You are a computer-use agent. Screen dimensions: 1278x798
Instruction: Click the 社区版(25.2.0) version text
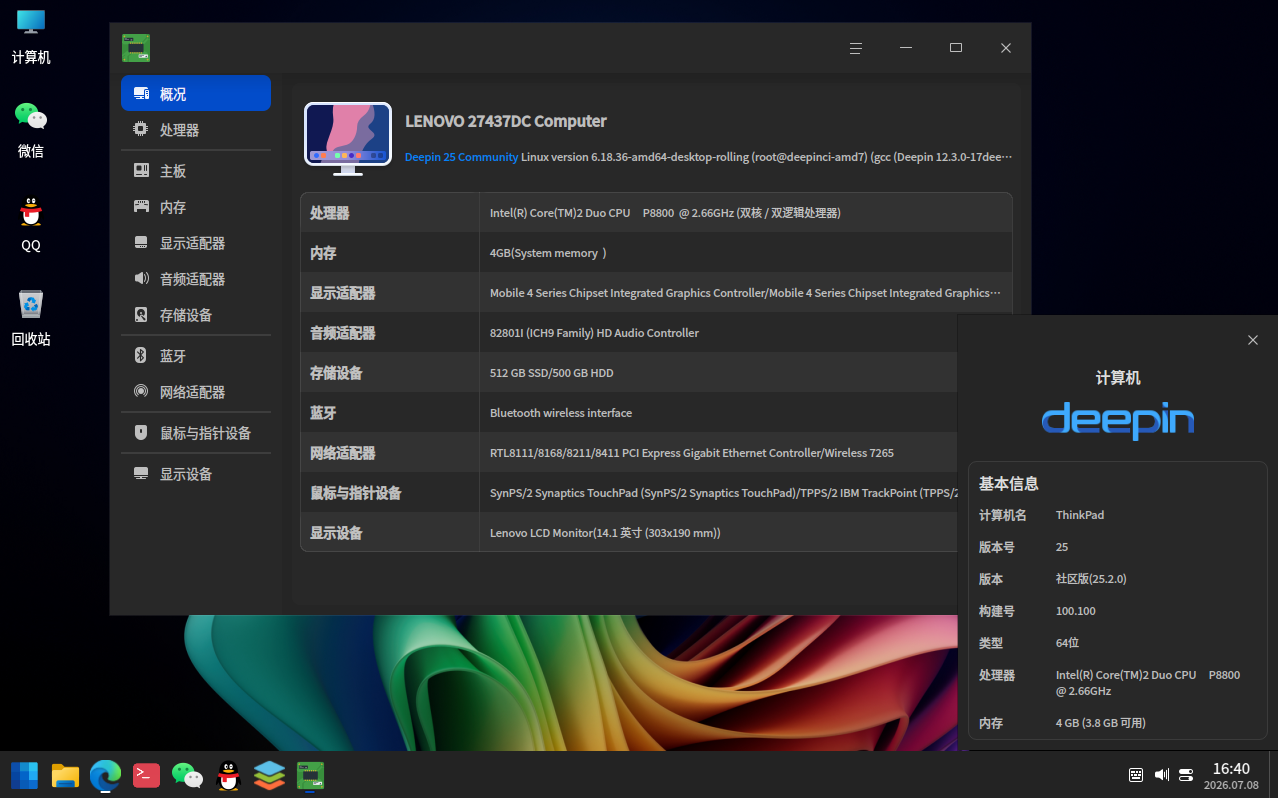pos(1091,579)
